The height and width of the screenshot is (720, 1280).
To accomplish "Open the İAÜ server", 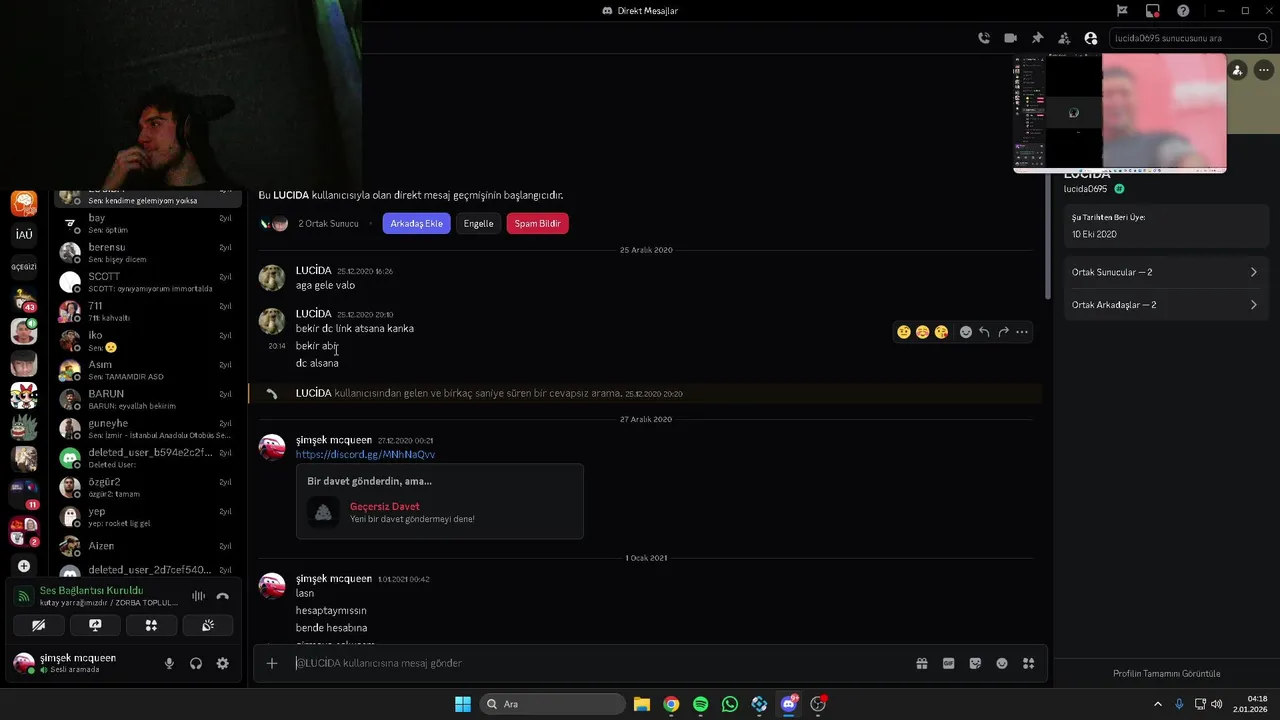I will 24,235.
